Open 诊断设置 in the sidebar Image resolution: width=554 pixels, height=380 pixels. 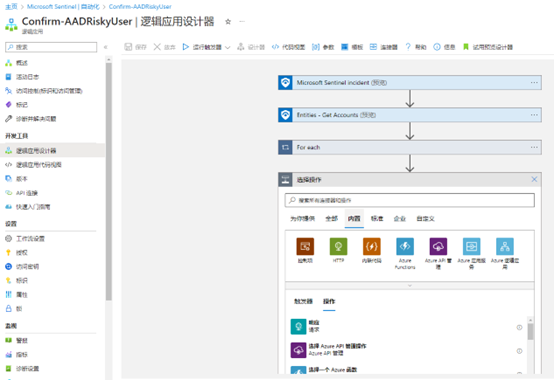pyautogui.click(x=22, y=368)
